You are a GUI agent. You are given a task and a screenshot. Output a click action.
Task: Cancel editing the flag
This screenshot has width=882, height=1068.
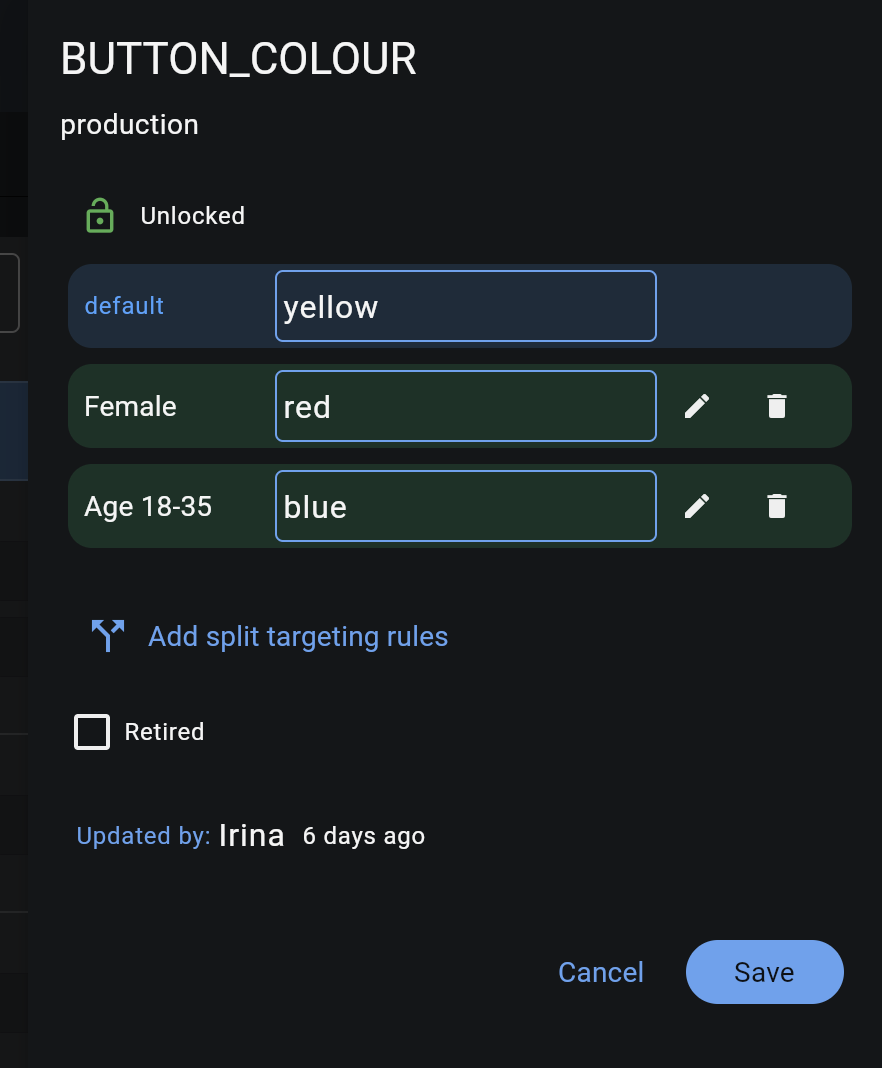[x=600, y=971]
